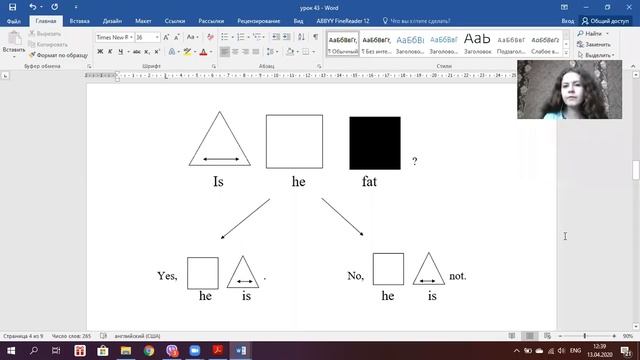Decrease font size with the small A
The image size is (640, 360).
177,37
